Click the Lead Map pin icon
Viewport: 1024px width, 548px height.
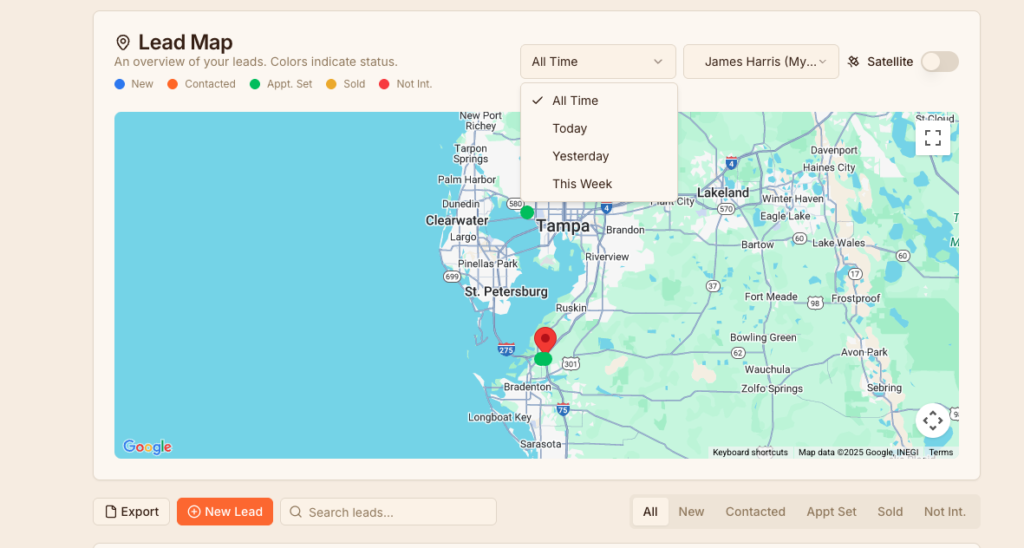click(x=123, y=42)
